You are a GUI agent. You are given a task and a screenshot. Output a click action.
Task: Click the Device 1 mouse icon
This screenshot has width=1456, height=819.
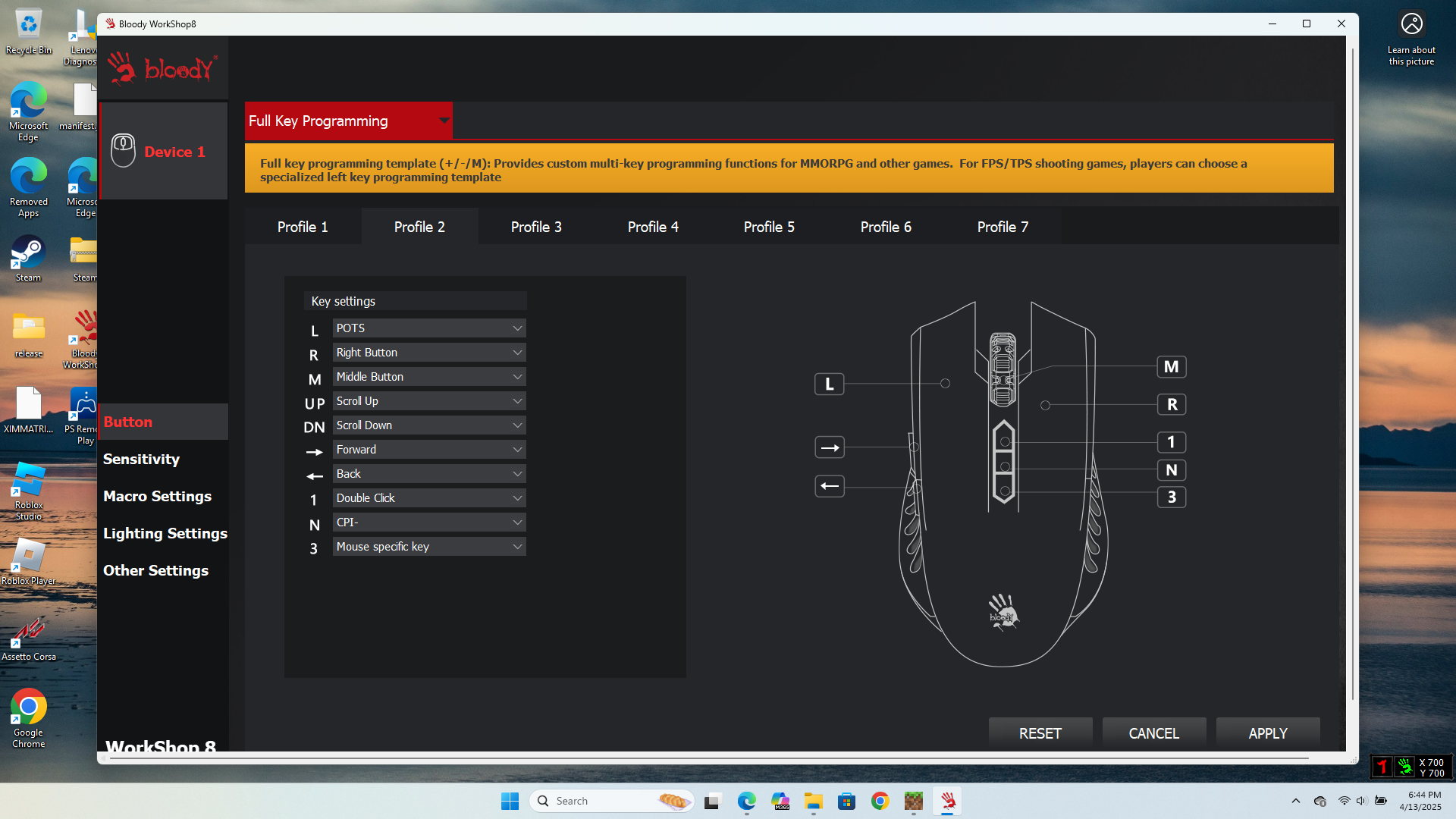(x=123, y=151)
